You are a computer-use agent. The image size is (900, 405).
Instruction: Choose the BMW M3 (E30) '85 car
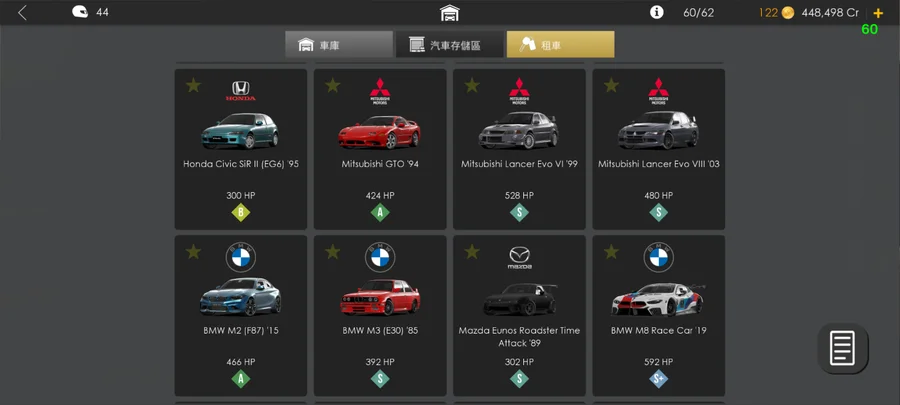(x=380, y=316)
